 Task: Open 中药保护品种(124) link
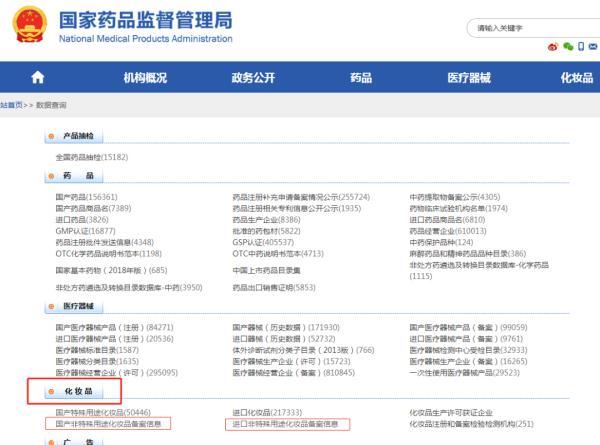click(441, 243)
